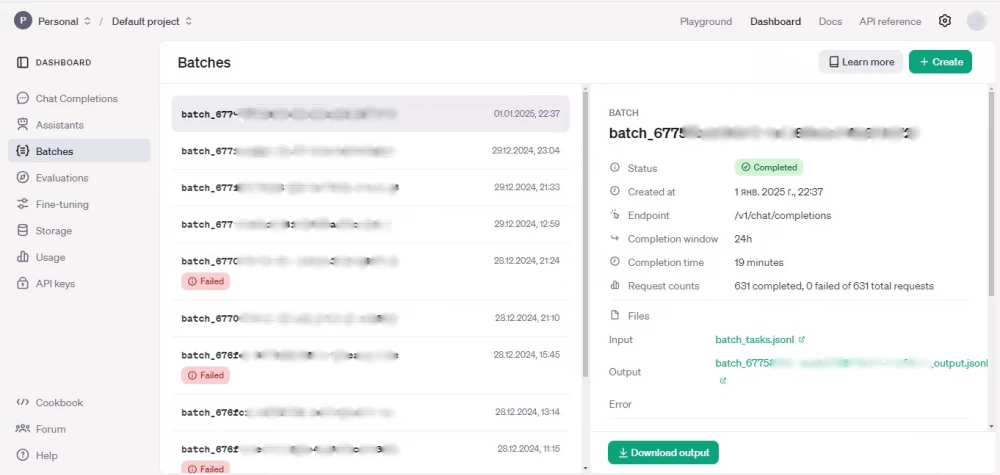Select the failed batch dated 28.12.2024, 21:24

tap(371, 271)
